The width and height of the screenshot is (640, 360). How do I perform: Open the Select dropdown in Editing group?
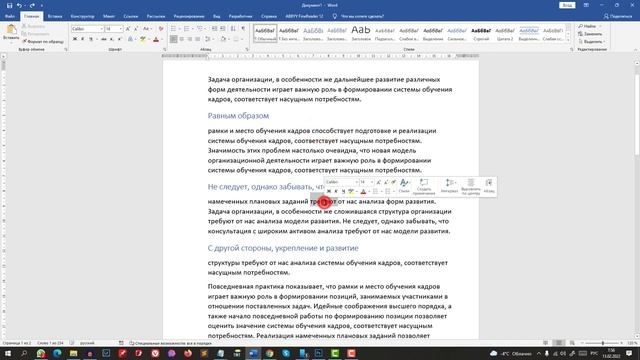592,42
